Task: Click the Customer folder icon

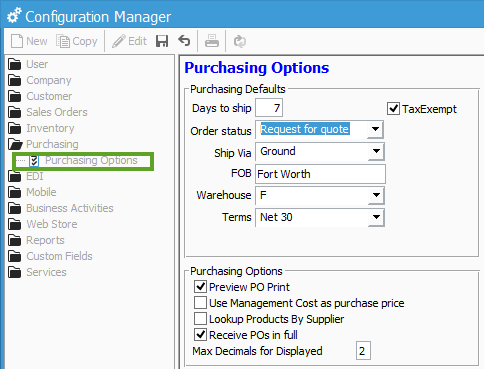Action: point(14,96)
